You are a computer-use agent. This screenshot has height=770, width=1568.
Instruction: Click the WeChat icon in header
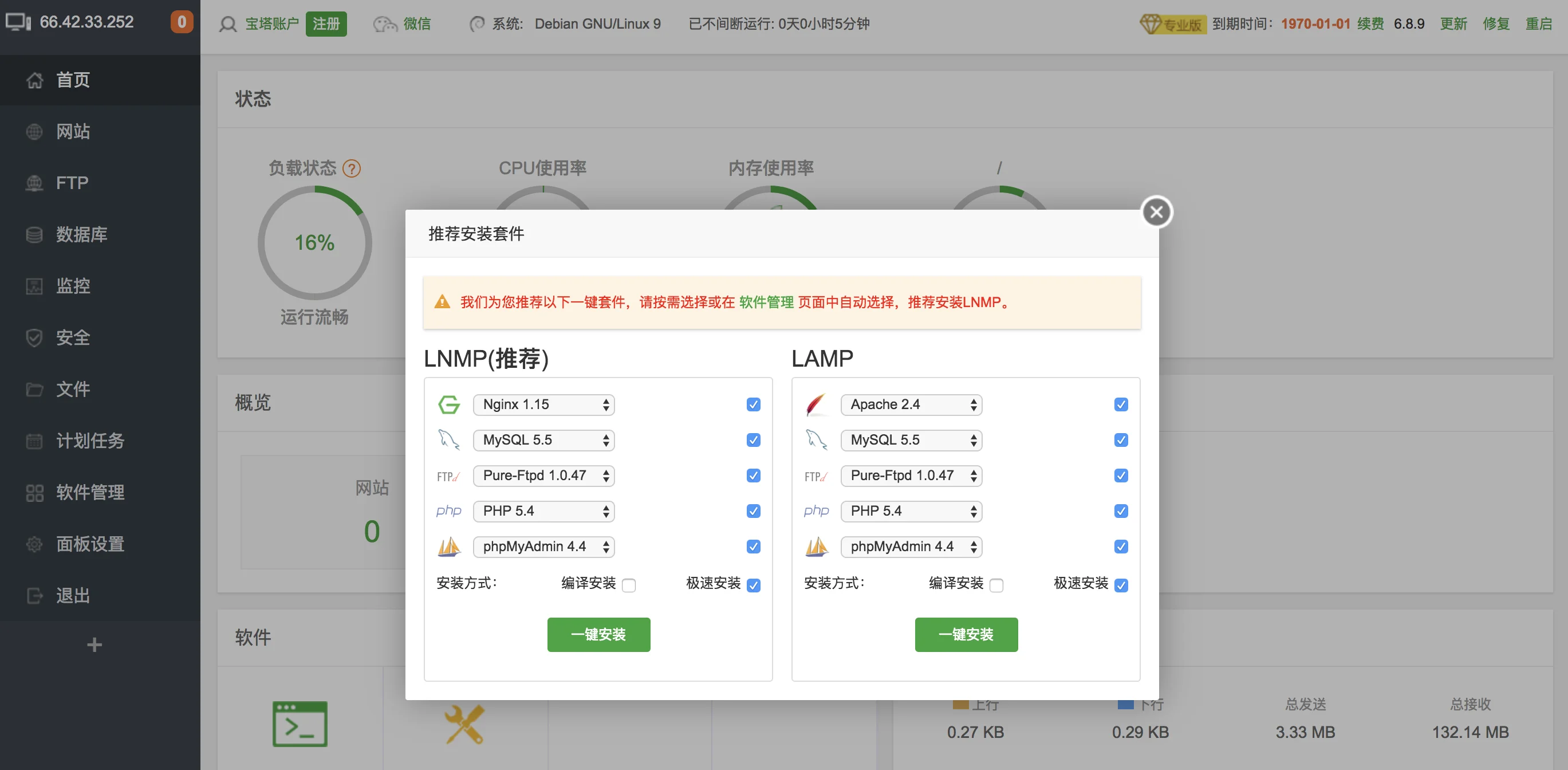pos(385,23)
